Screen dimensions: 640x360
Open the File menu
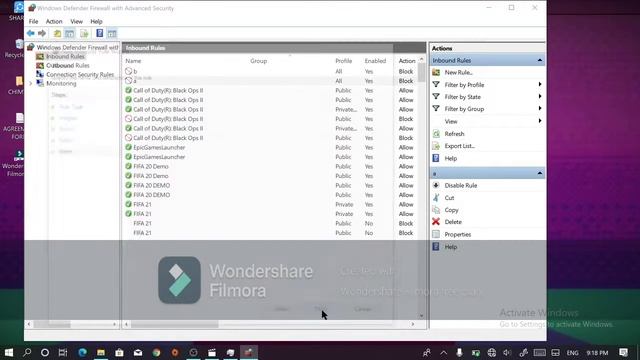(33, 21)
